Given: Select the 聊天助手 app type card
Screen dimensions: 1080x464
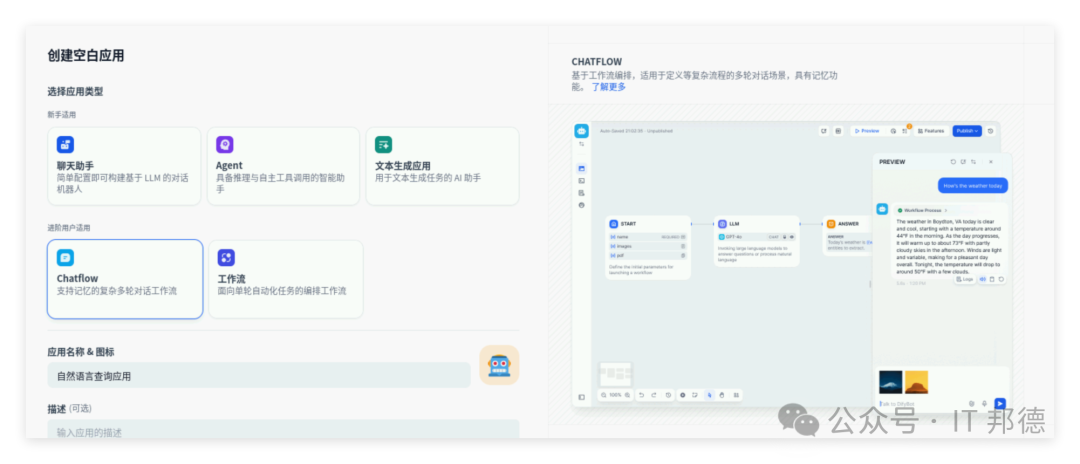Looking at the screenshot, I should tap(124, 166).
